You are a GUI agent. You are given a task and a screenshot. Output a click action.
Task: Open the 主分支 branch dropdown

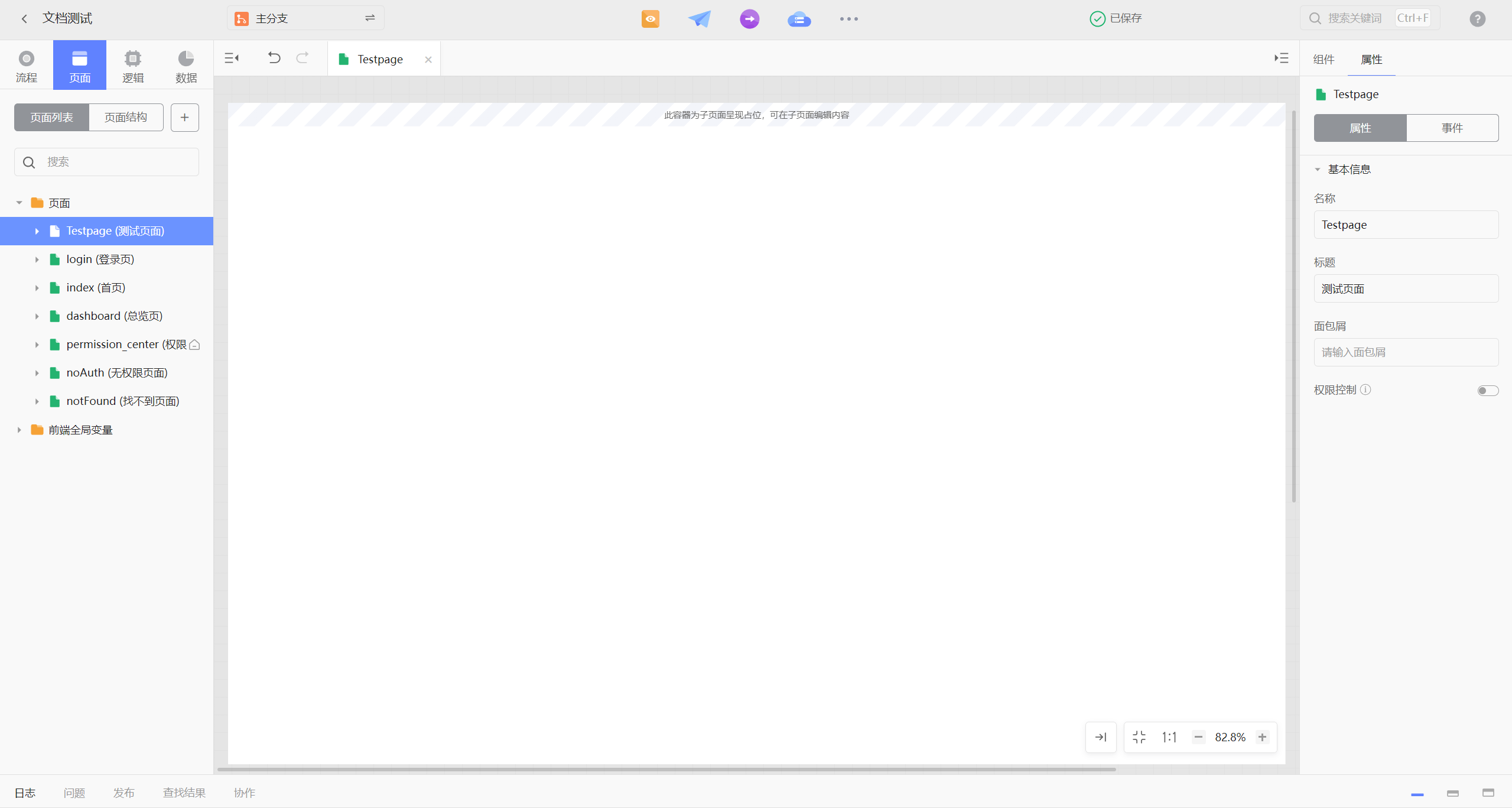click(305, 18)
